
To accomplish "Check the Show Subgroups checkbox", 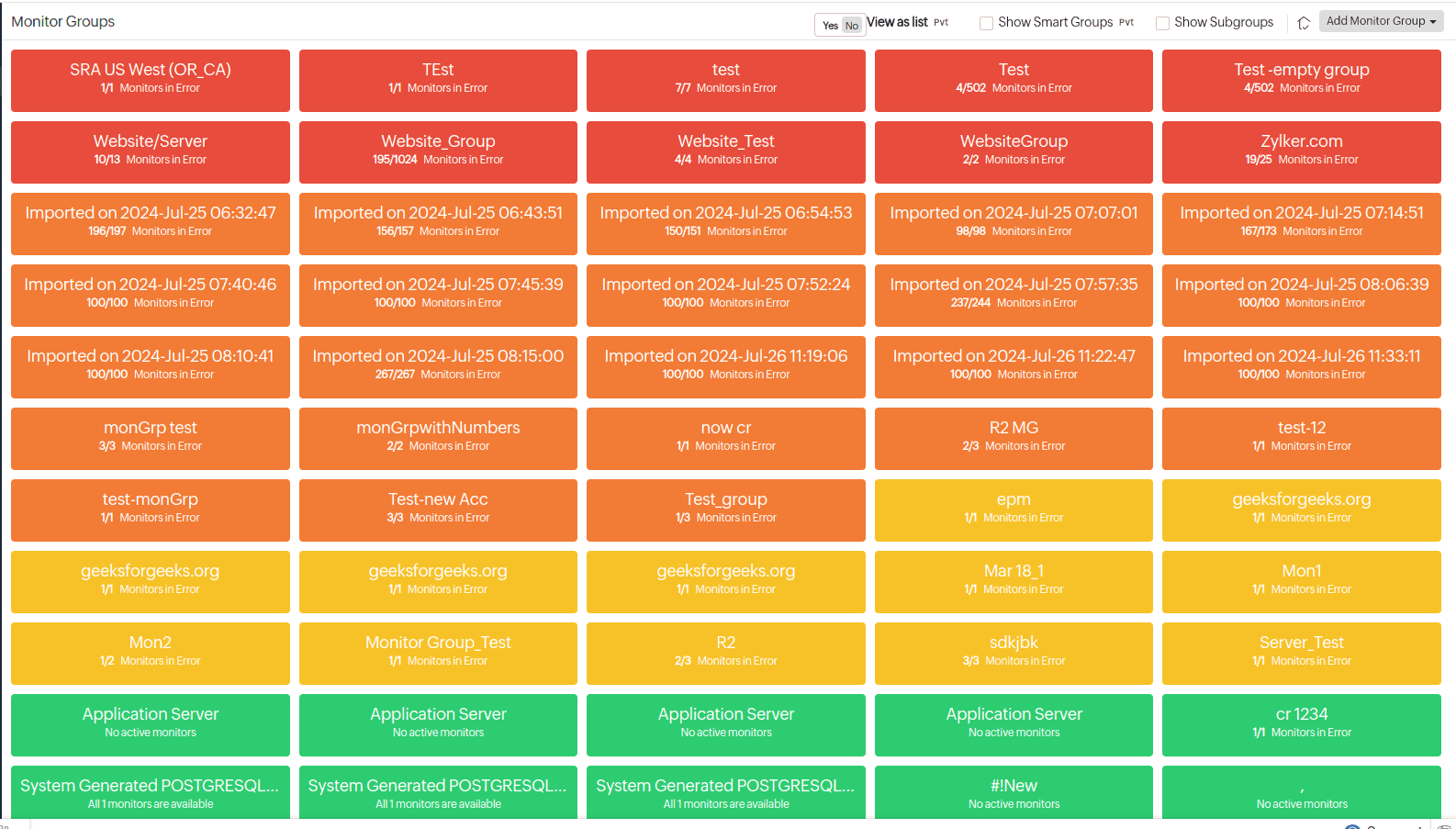I will point(1162,23).
